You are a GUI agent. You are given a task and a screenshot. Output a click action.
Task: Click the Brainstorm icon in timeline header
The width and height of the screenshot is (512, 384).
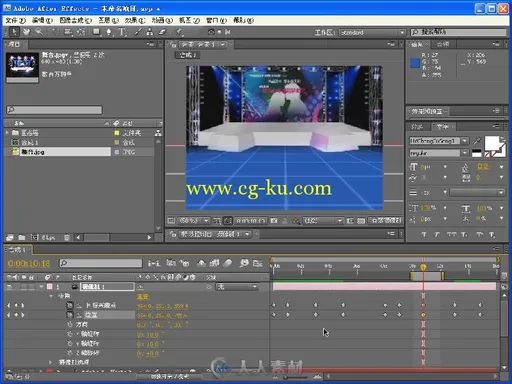click(244, 263)
